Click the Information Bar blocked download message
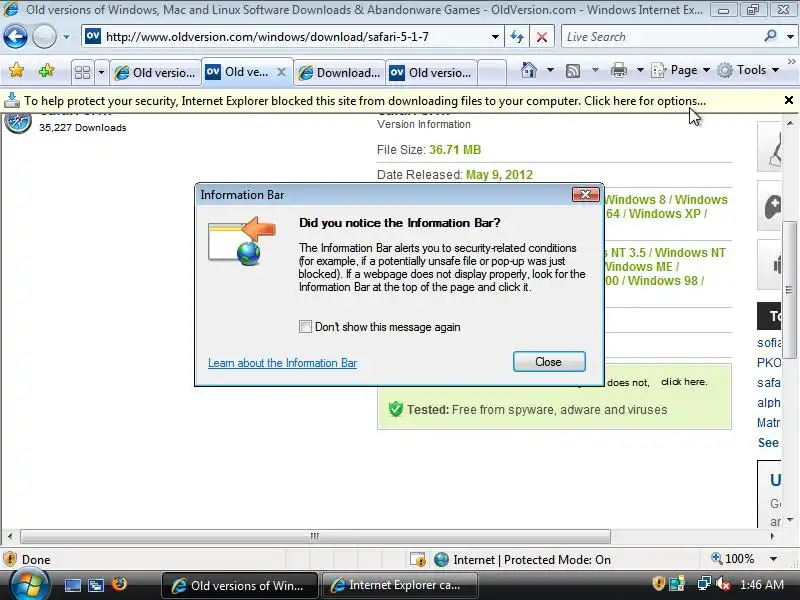 point(365,101)
